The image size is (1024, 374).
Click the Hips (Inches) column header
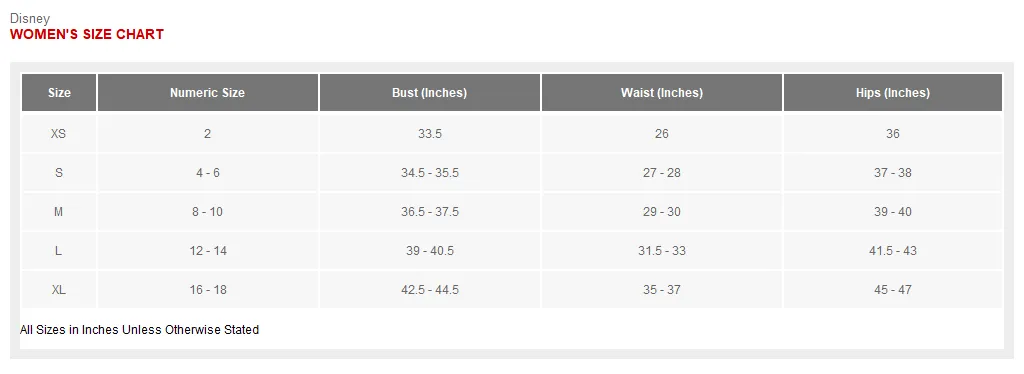[x=893, y=93]
